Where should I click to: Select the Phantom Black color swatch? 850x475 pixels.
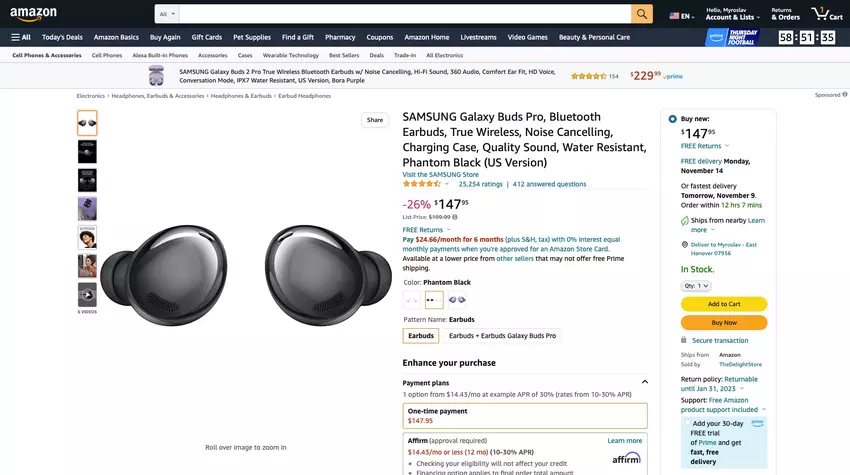coord(433,299)
